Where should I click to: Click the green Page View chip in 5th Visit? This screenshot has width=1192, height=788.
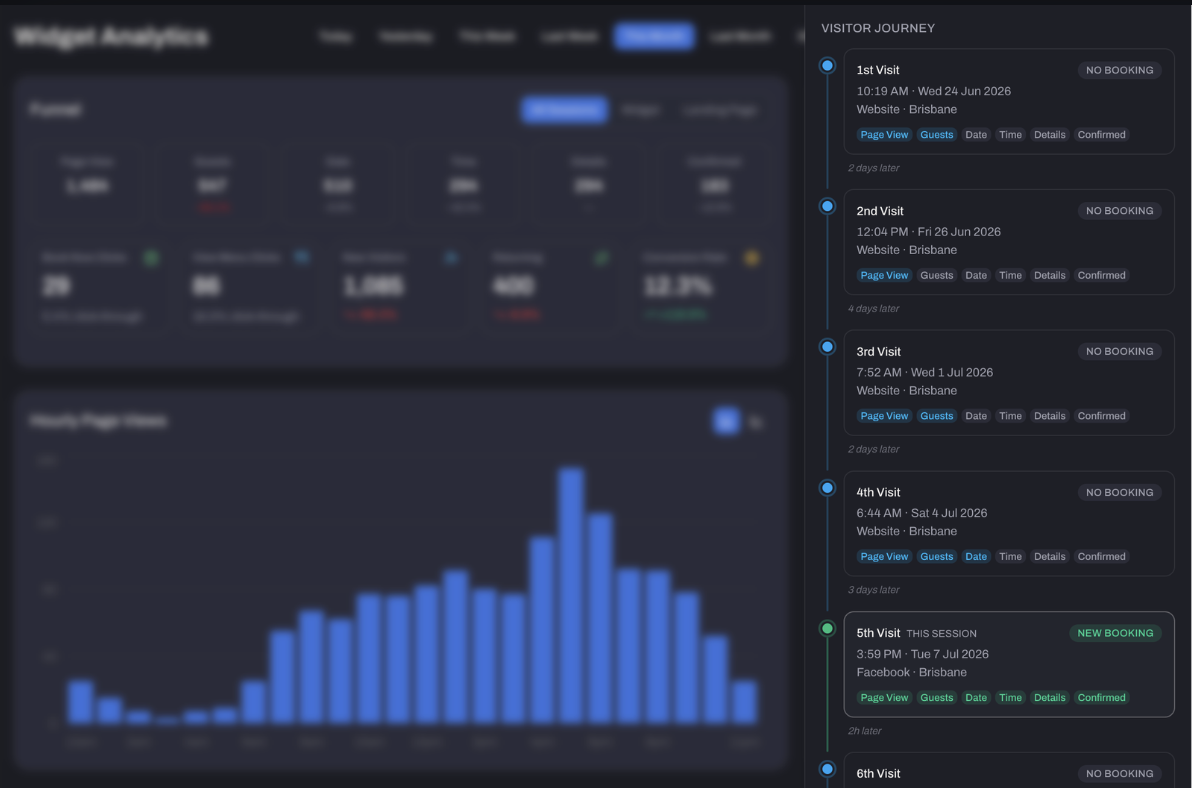884,698
